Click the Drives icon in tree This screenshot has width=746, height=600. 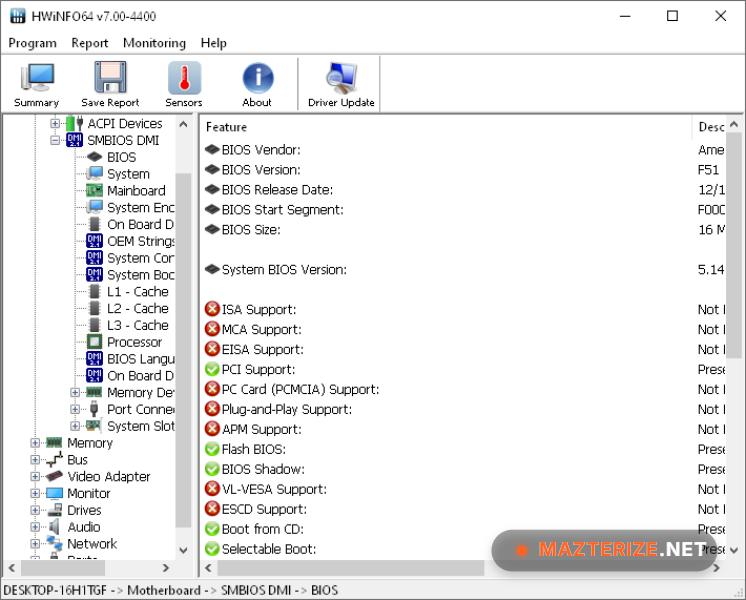(54, 510)
